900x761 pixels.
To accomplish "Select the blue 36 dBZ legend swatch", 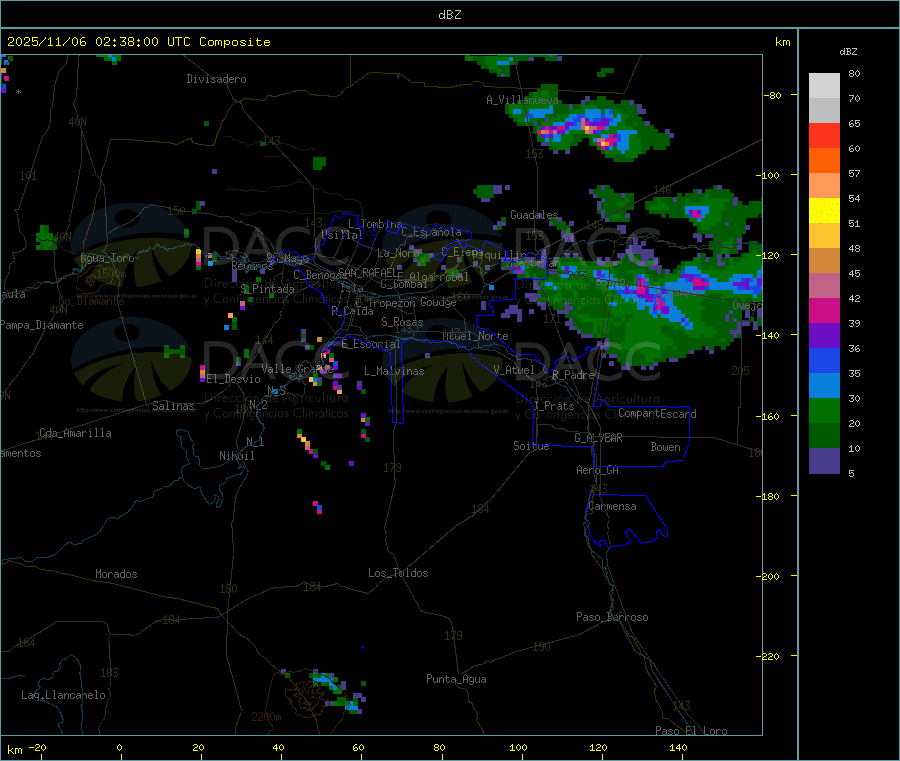I will point(824,360).
